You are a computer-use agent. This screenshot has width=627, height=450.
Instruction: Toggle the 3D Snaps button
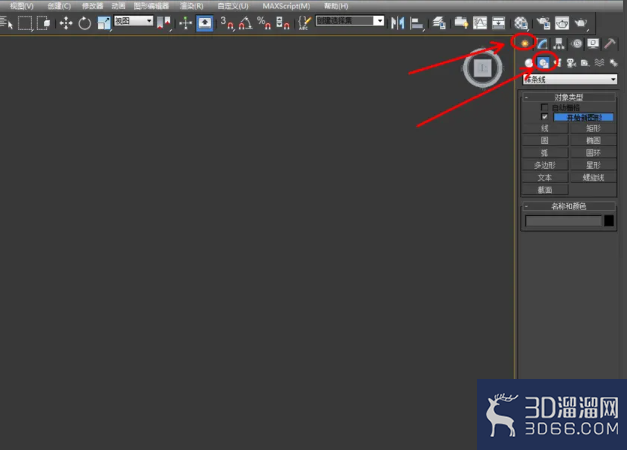[x=227, y=23]
